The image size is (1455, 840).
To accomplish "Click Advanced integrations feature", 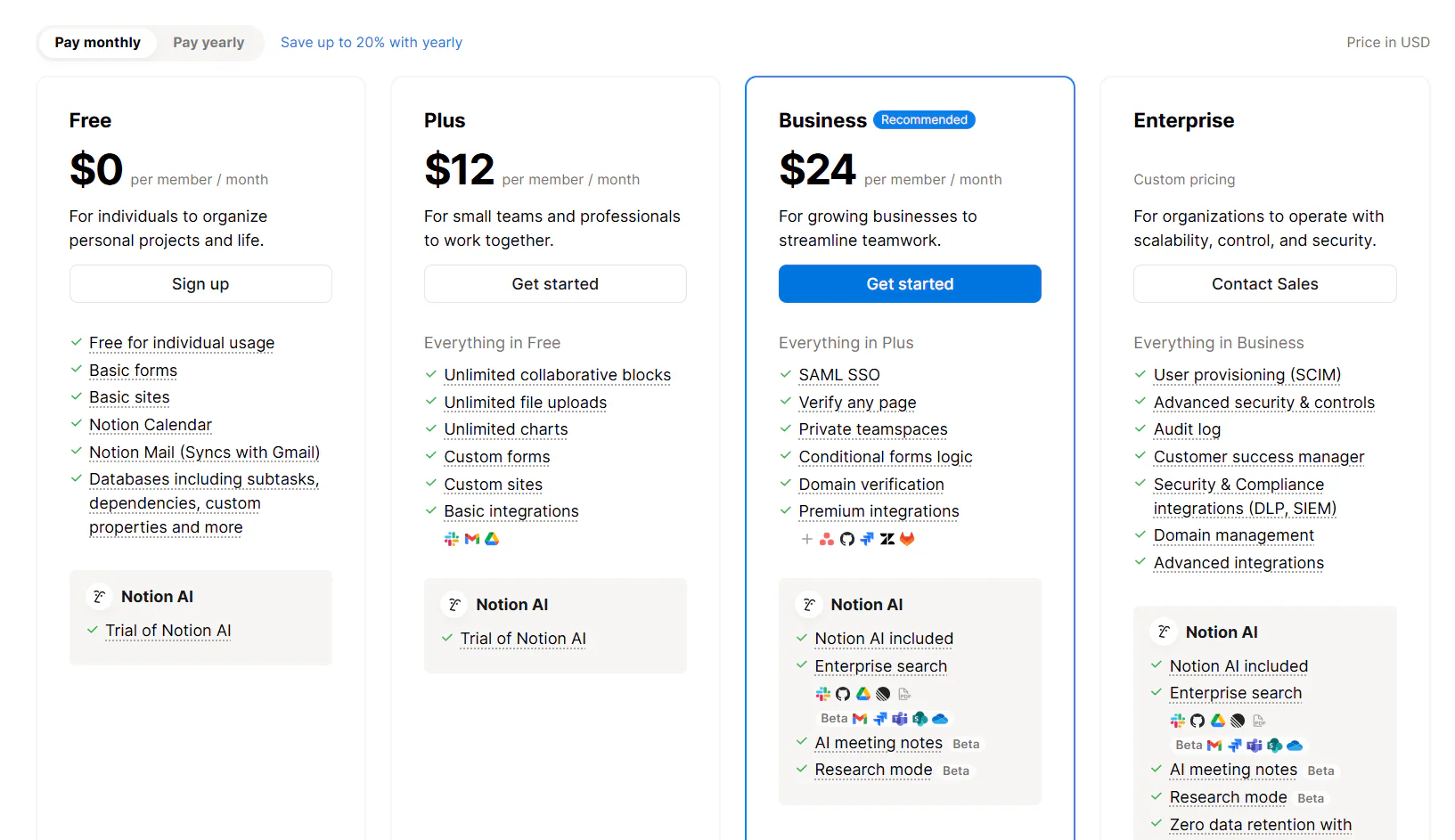I will pos(1238,563).
